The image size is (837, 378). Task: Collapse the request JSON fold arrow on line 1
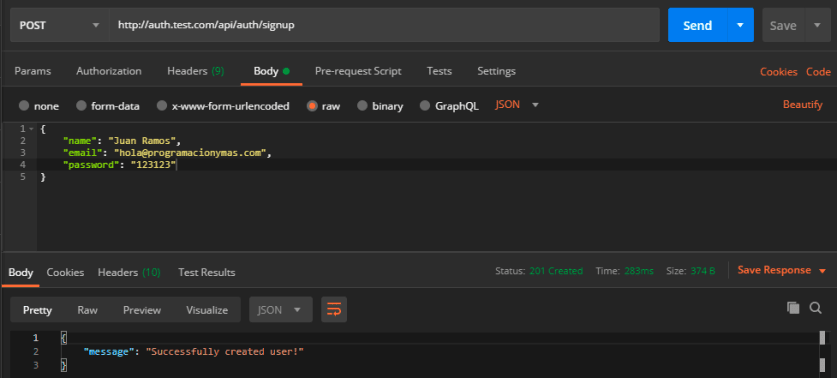(31, 129)
